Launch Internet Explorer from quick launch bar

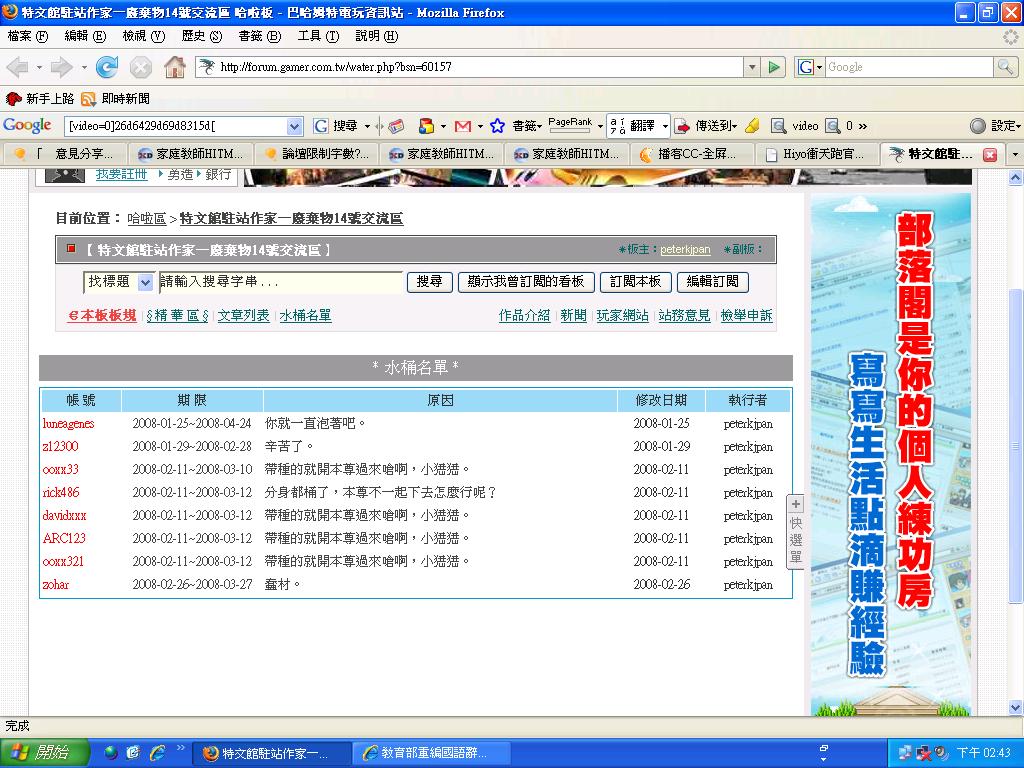coord(157,753)
